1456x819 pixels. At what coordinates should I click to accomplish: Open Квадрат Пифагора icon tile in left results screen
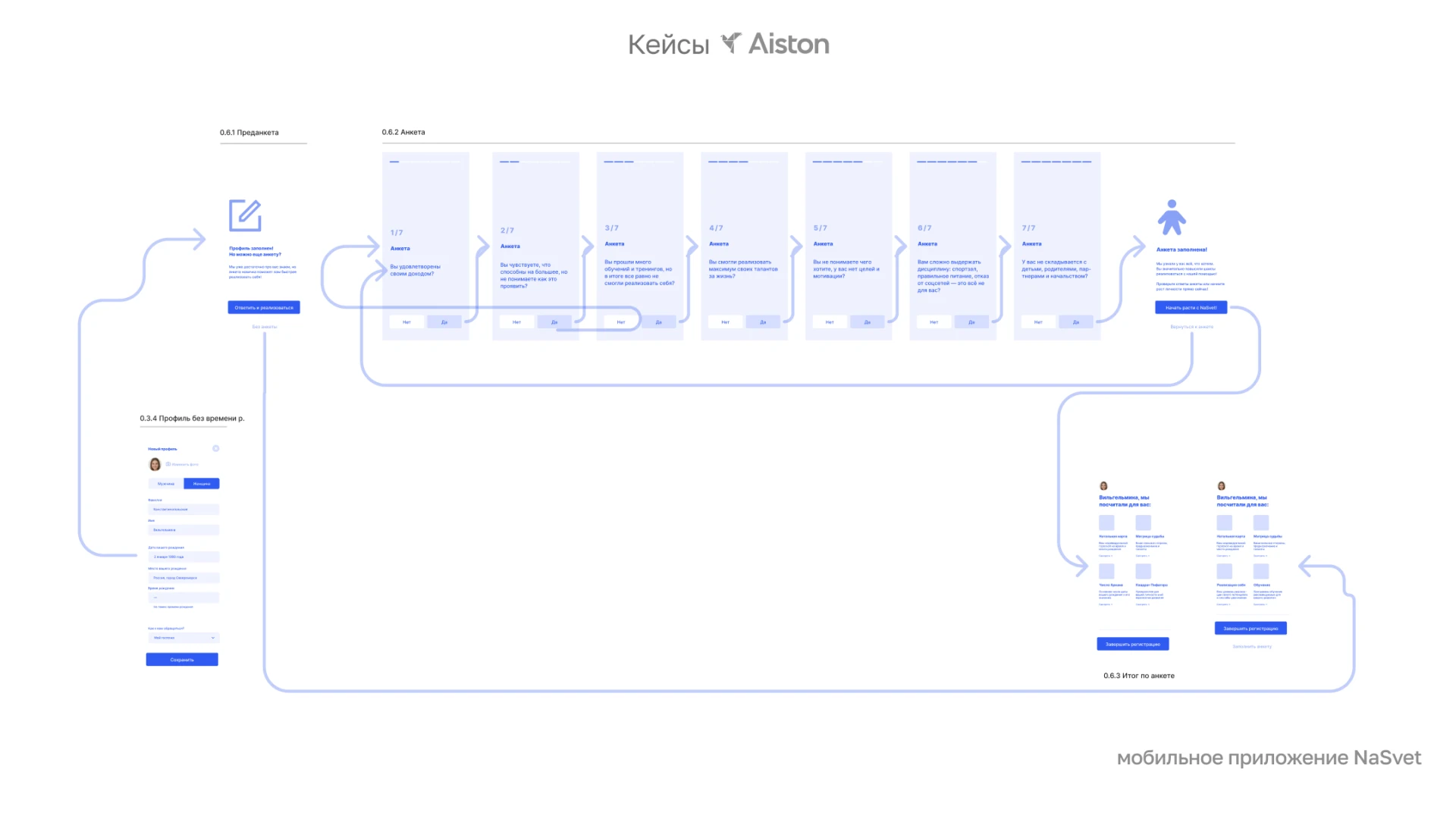[x=1143, y=571]
